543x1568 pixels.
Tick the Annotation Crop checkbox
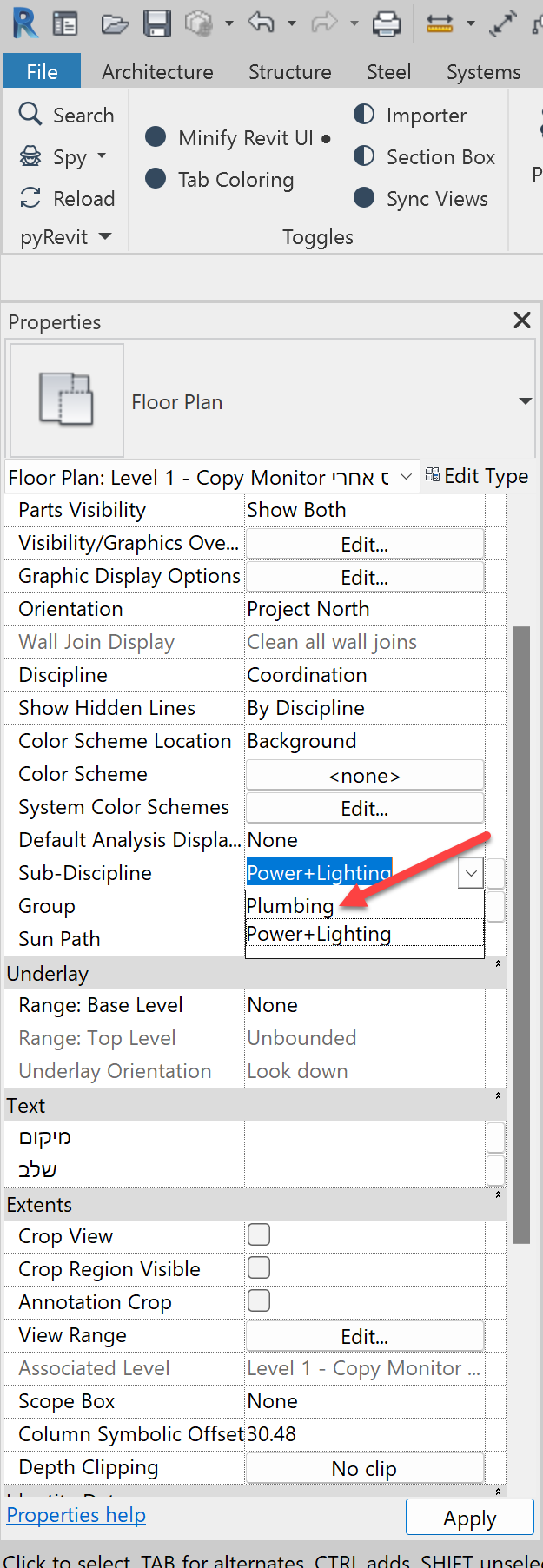click(259, 1300)
